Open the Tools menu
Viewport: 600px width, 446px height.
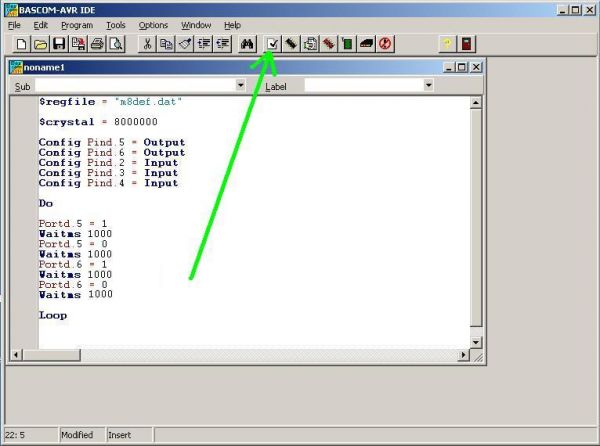(116, 24)
